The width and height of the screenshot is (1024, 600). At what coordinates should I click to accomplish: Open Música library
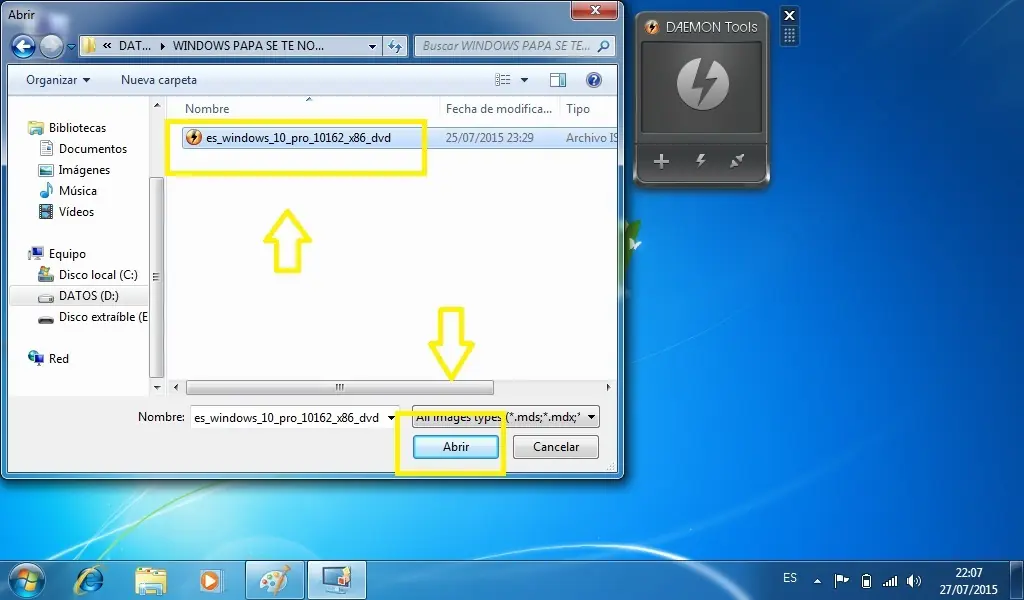tap(78, 191)
